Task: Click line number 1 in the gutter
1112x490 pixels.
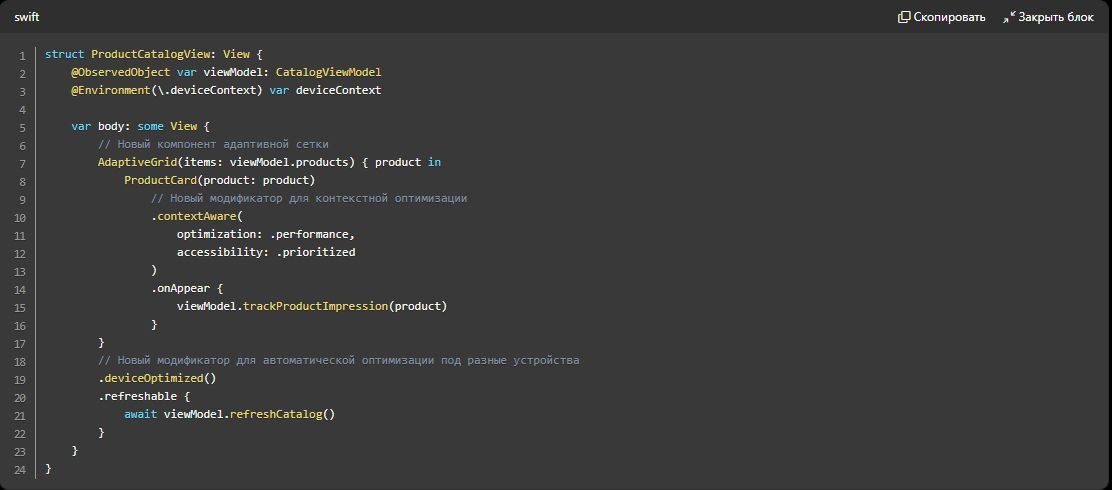Action: coord(23,55)
